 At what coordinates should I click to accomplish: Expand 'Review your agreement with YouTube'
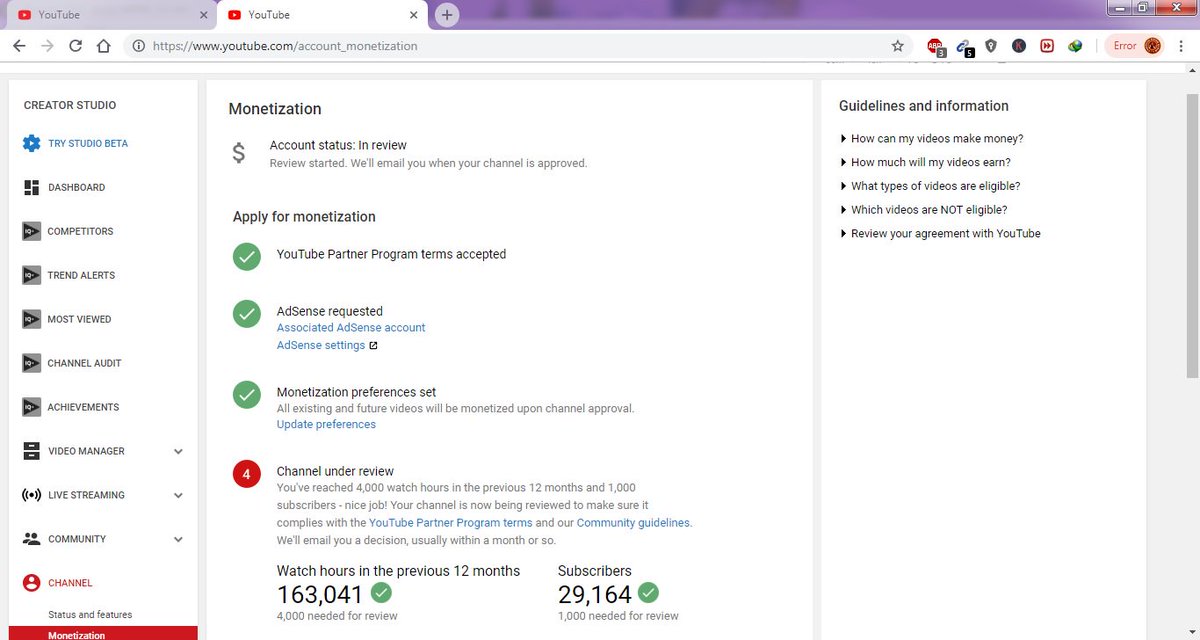point(940,234)
